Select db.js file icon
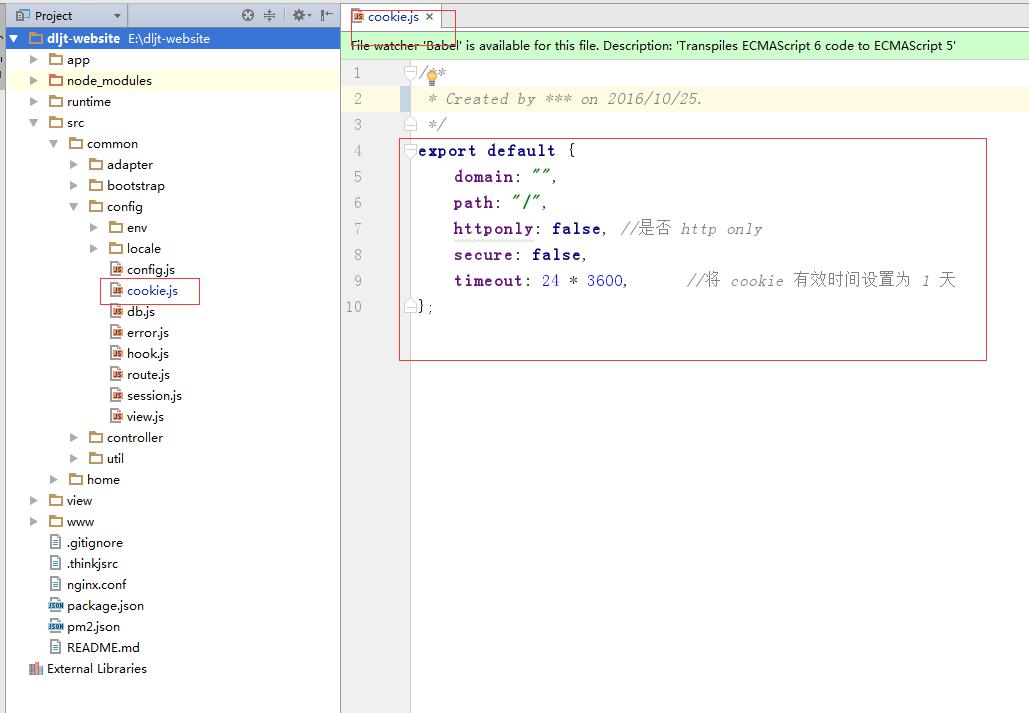This screenshot has width=1029, height=713. point(117,311)
